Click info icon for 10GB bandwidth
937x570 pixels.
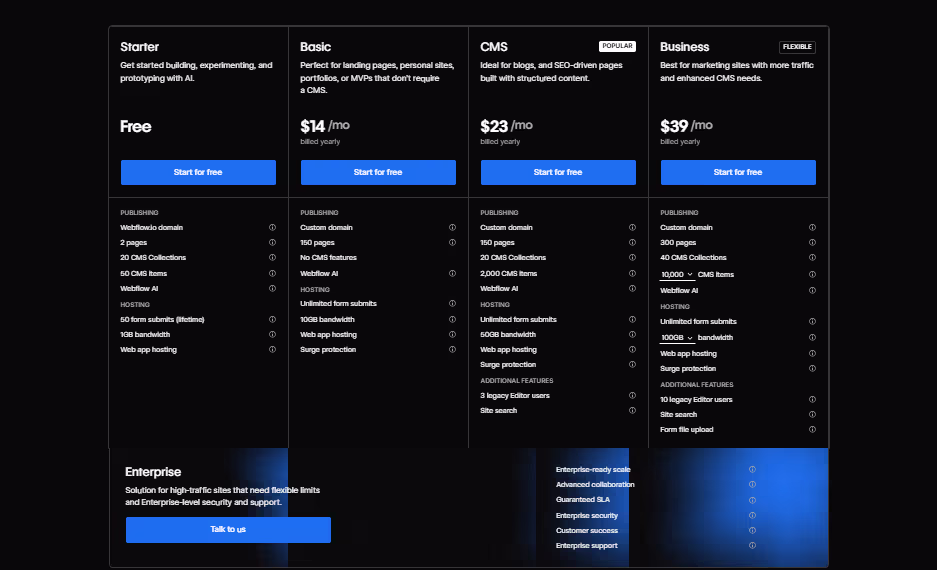(452, 319)
